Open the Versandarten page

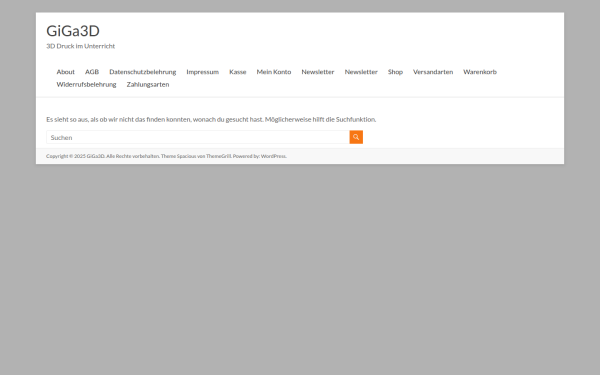pos(433,72)
